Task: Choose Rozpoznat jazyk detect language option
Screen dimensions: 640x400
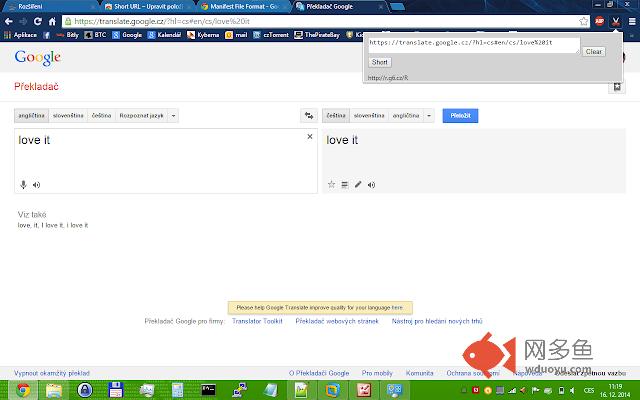Action: click(140, 116)
